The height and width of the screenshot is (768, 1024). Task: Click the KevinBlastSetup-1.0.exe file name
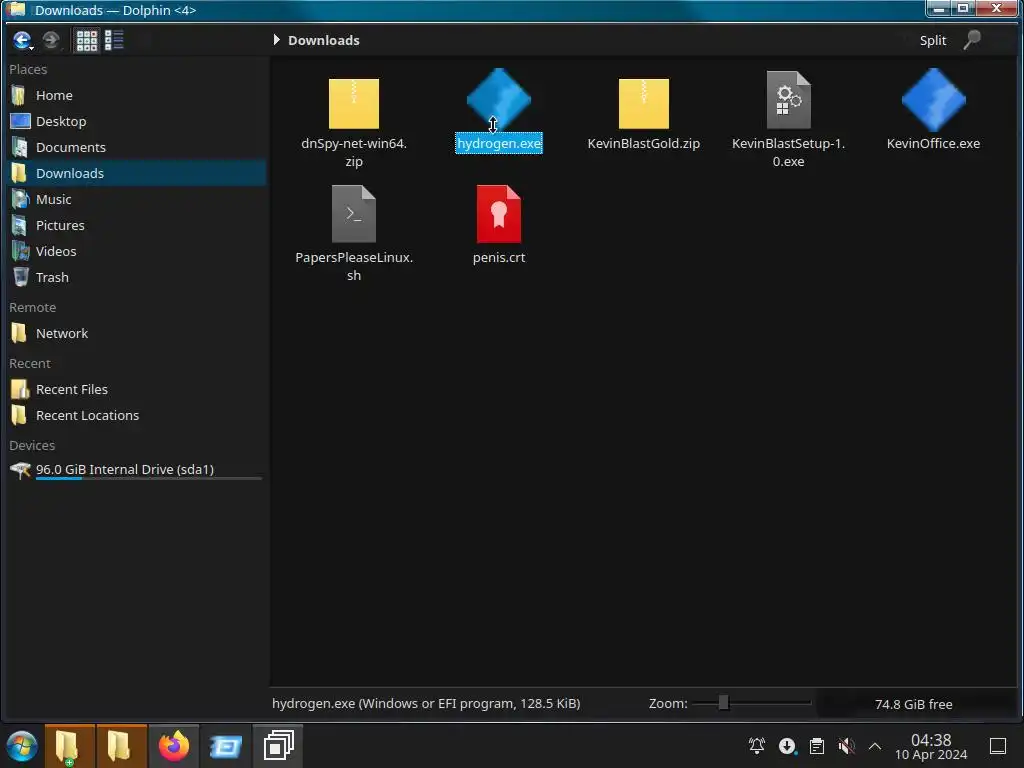click(789, 152)
